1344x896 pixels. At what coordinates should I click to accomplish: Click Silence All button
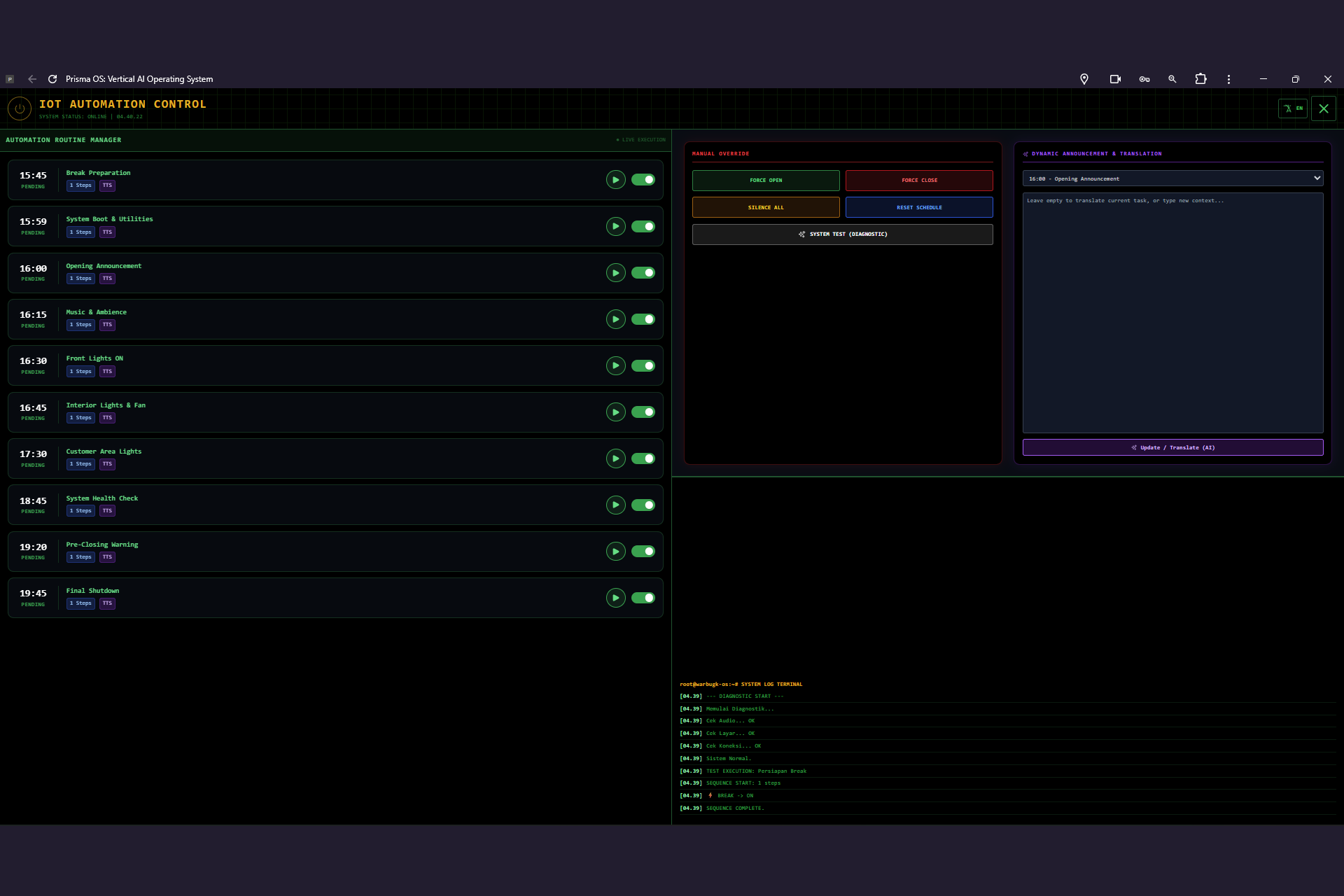point(766,207)
